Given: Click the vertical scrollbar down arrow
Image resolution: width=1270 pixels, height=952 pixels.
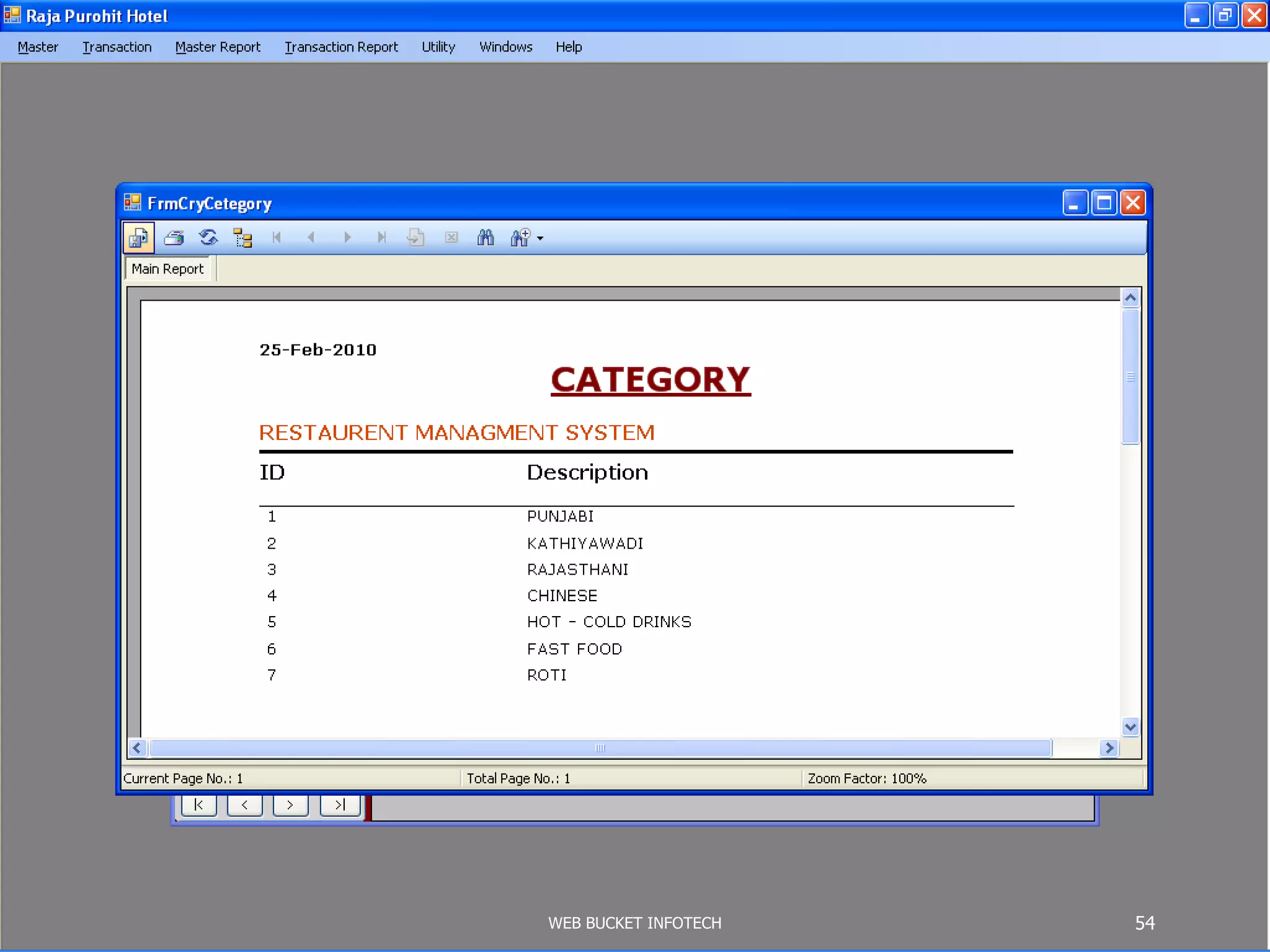Looking at the screenshot, I should click(1130, 727).
